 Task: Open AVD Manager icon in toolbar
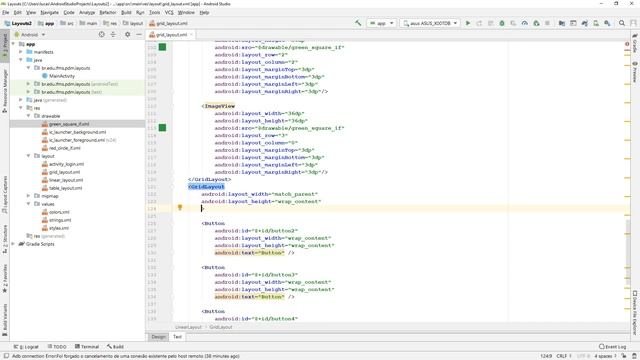click(x=596, y=23)
